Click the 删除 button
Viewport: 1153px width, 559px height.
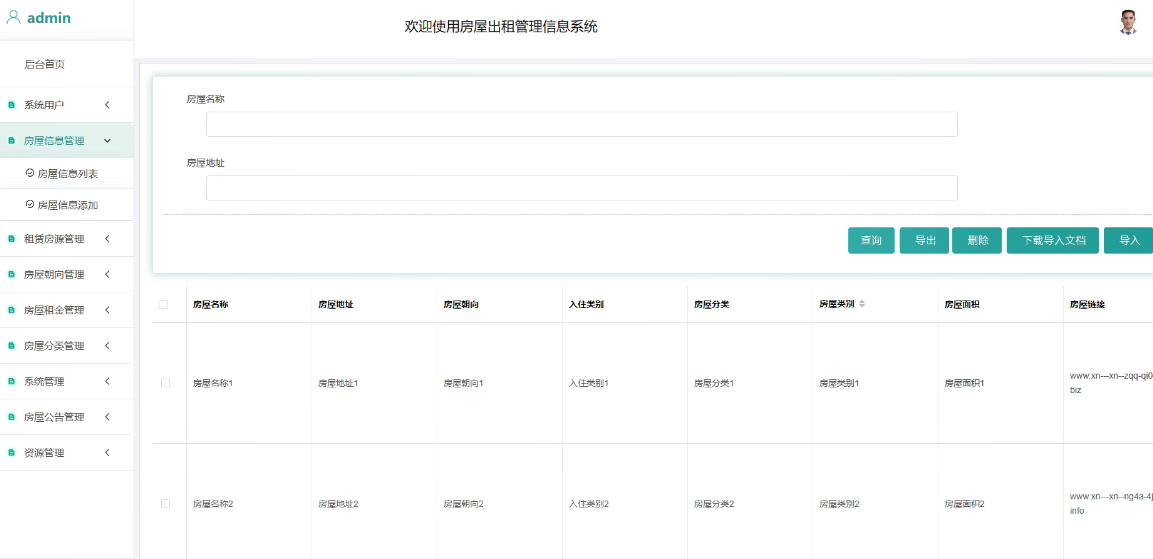(977, 241)
